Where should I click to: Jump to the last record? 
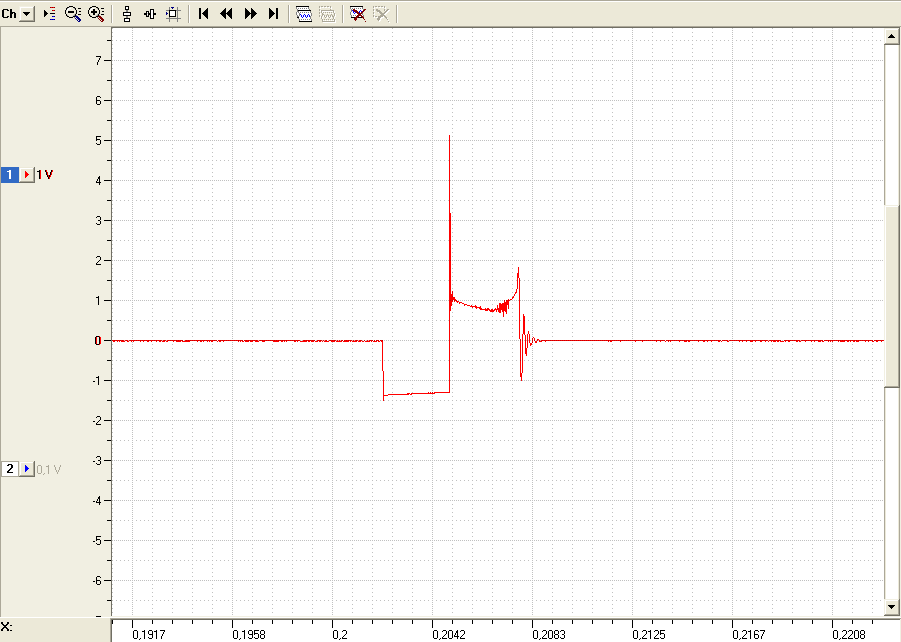274,14
